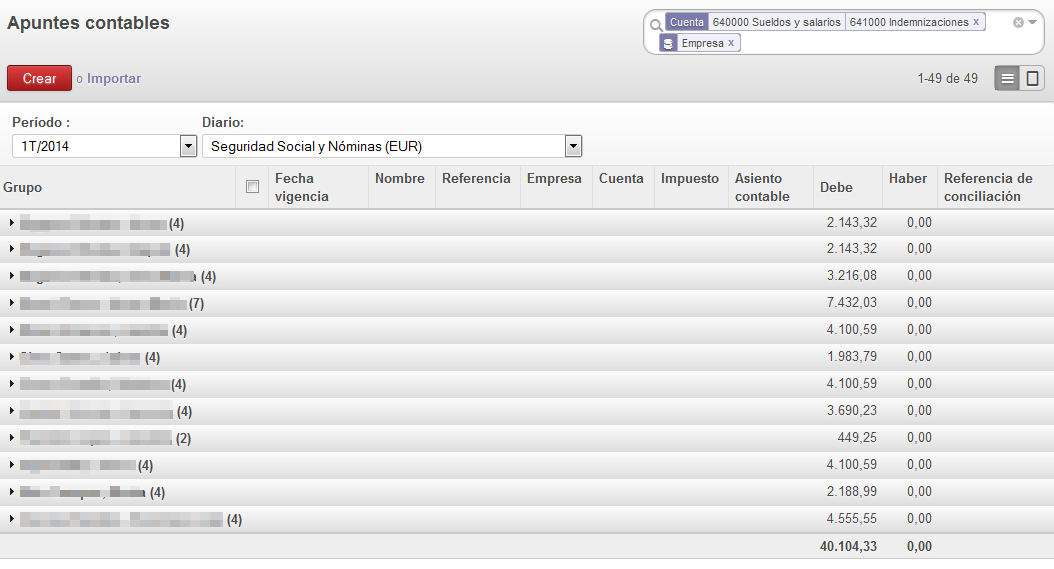Expand the first group row with 2.143,32
The image size is (1054, 569).
click(x=12, y=222)
